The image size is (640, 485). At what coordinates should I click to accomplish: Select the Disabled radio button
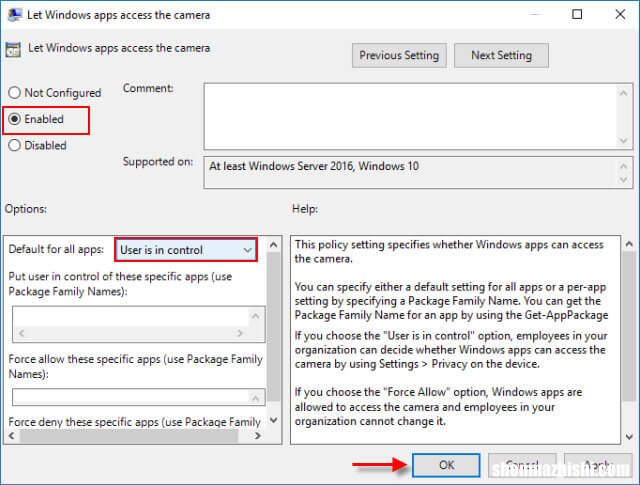(15, 145)
